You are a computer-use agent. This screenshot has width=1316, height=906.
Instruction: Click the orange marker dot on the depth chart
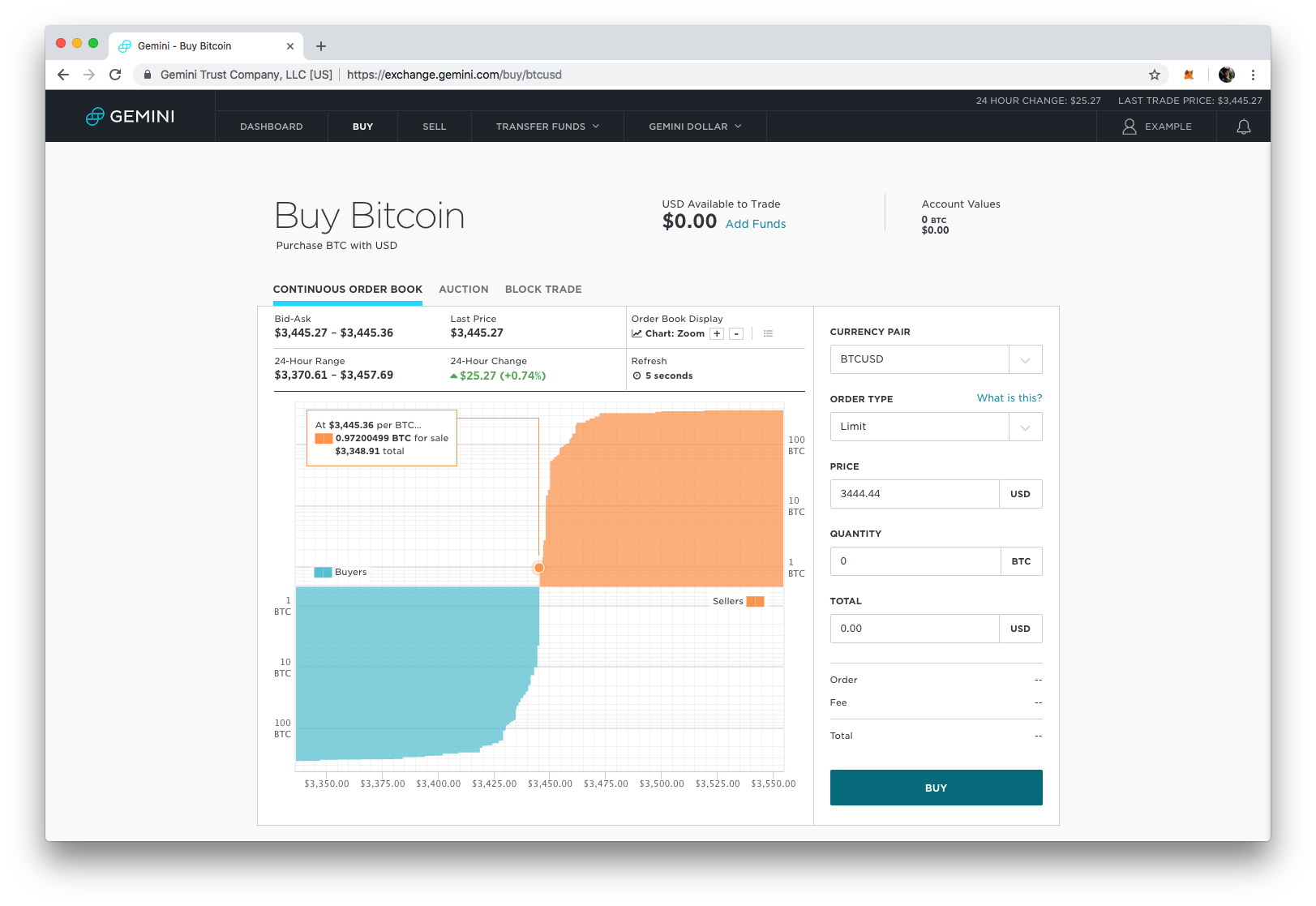539,568
